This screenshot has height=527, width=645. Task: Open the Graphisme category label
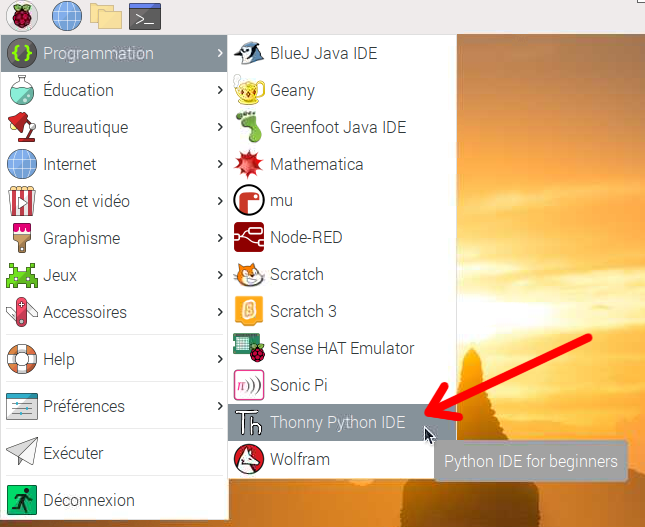click(81, 238)
